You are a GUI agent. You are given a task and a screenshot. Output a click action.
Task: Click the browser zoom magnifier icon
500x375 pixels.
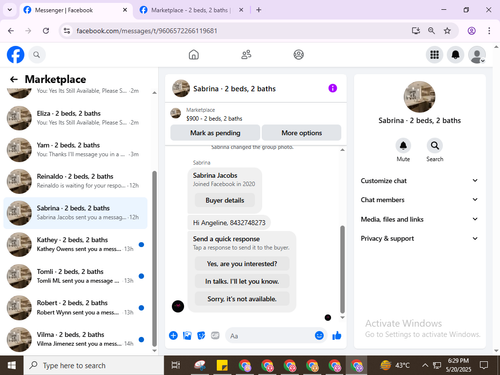pyautogui.click(x=431, y=31)
